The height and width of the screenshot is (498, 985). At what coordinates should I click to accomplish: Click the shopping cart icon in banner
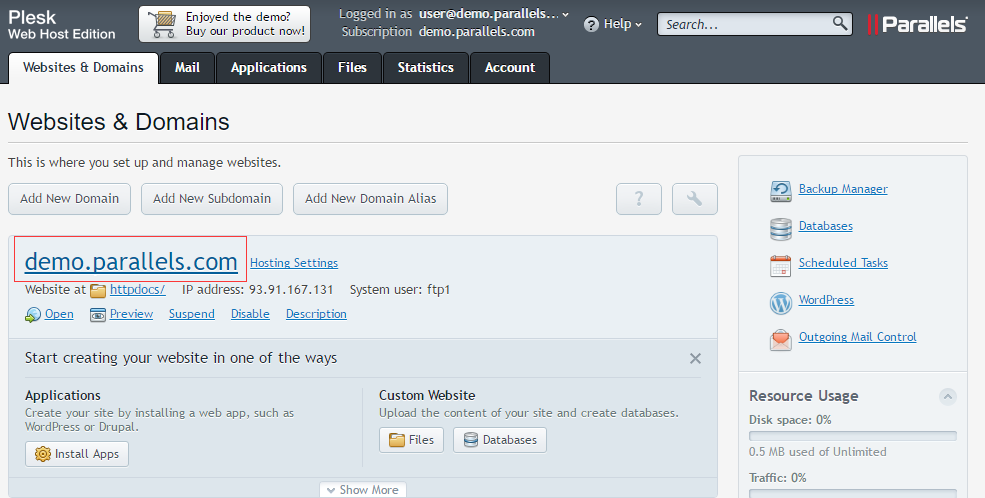pos(162,24)
